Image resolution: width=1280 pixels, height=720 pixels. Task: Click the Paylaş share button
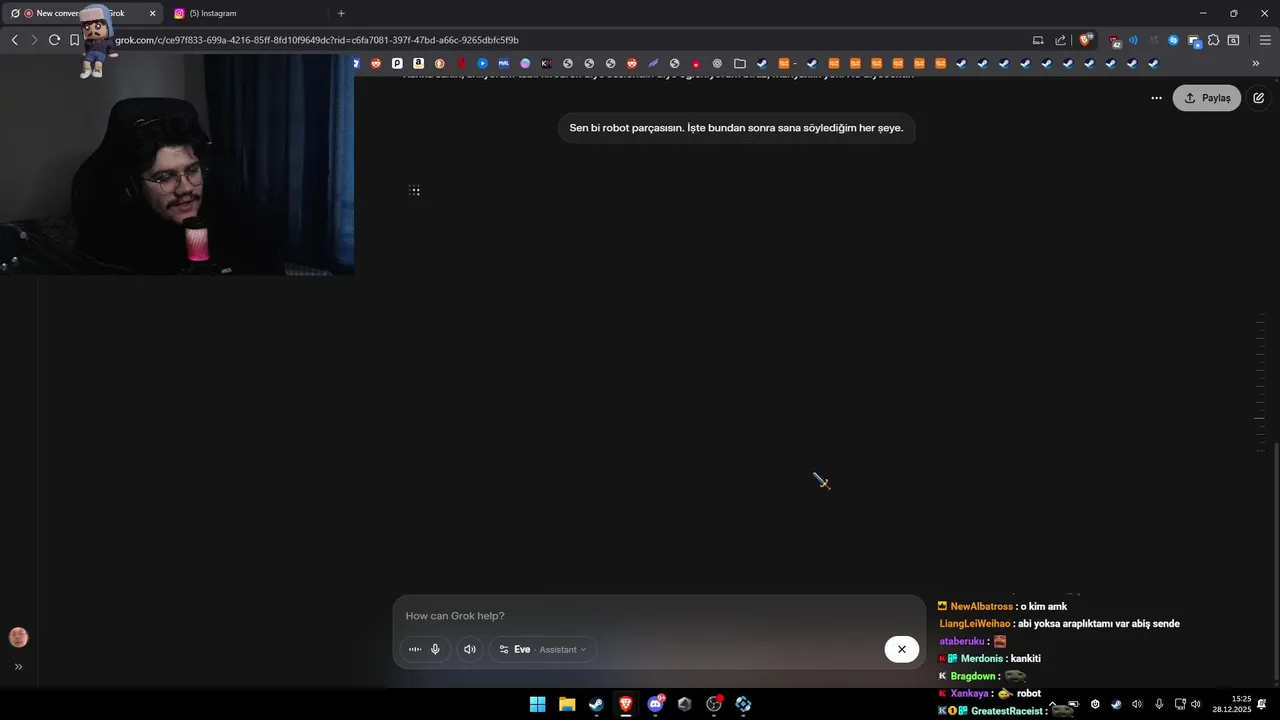(1207, 98)
